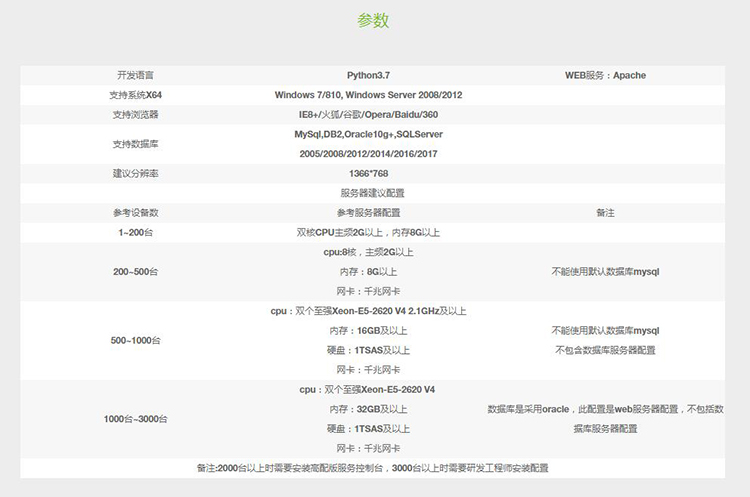Click the Python3.7 value cell
Image resolution: width=750 pixels, height=497 pixels.
click(x=368, y=75)
